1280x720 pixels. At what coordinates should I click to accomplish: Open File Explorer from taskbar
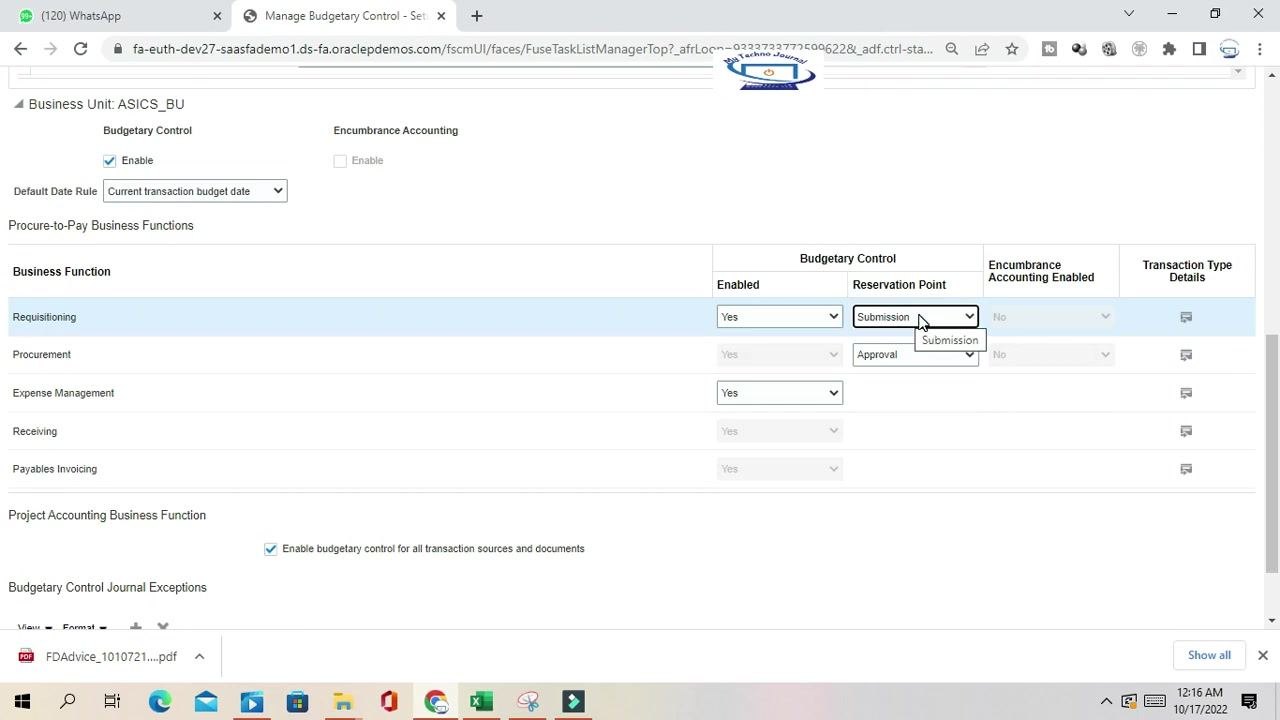[344, 701]
